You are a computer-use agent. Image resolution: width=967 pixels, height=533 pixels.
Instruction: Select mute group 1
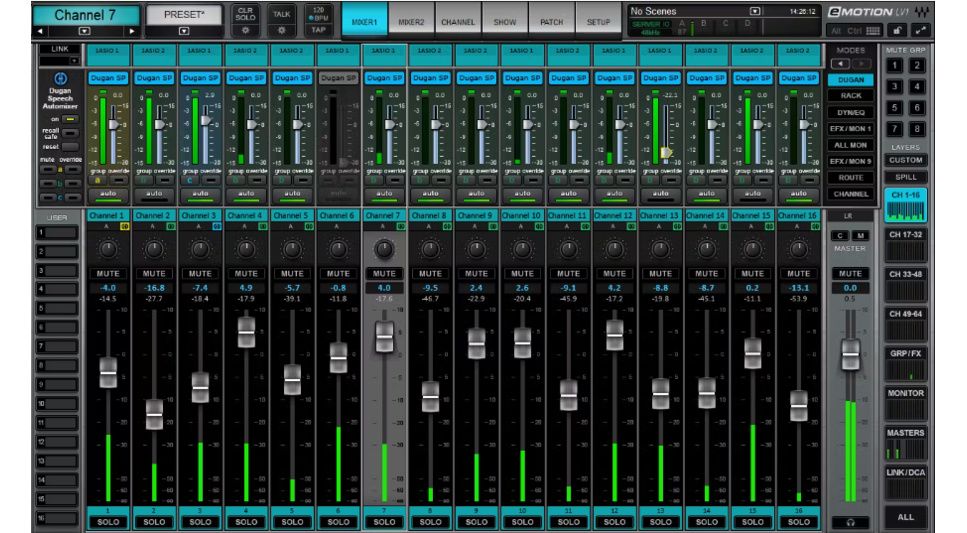(x=895, y=65)
